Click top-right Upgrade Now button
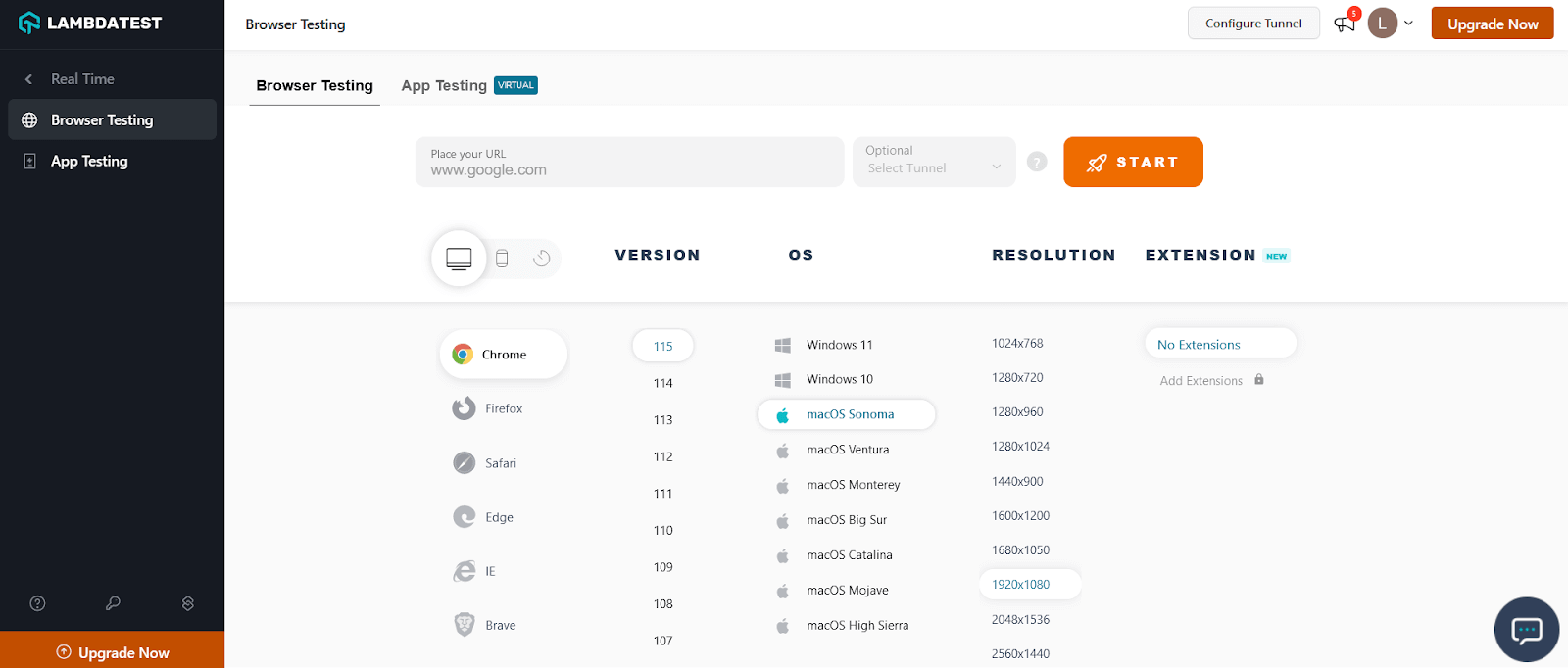Viewport: 1568px width, 668px height. 1493,24
